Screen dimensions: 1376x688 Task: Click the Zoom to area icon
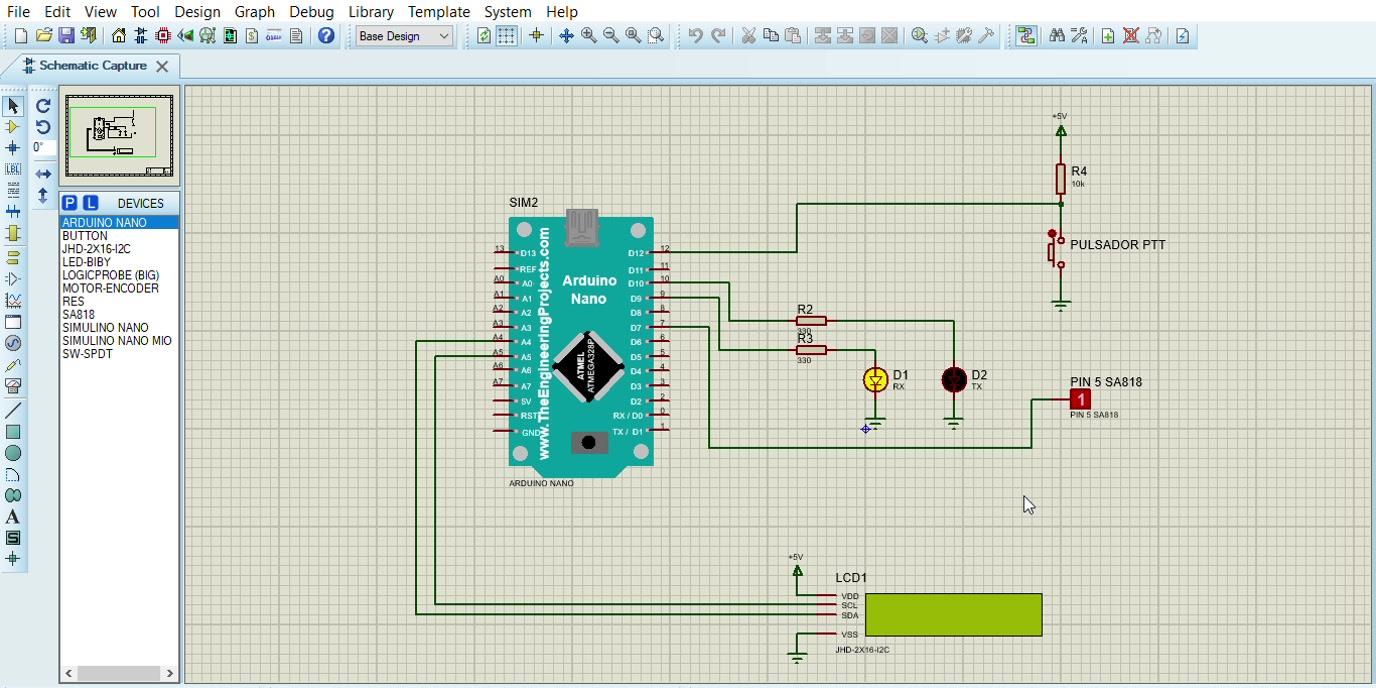656,36
